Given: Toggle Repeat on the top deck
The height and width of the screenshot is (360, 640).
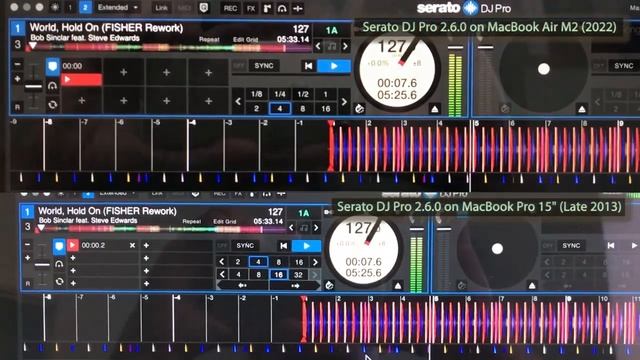Looking at the screenshot, I should pos(209,40).
